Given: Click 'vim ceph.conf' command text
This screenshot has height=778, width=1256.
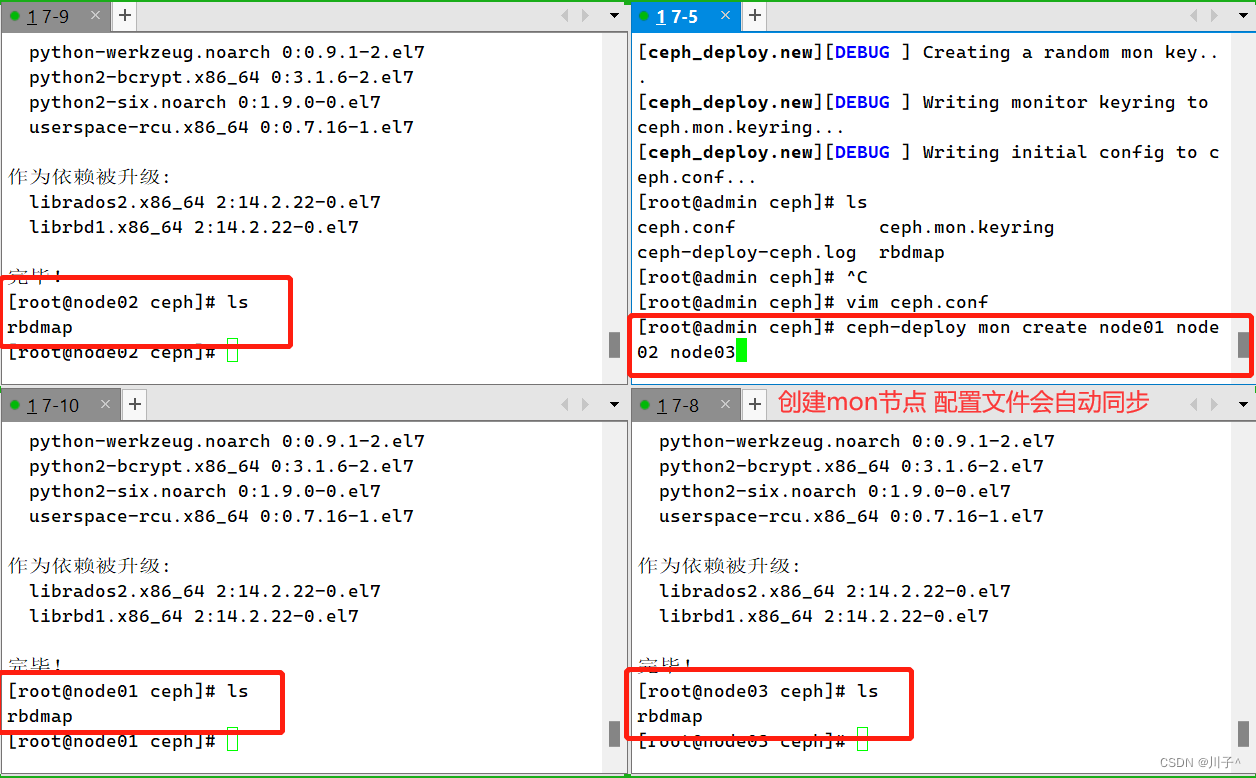Looking at the screenshot, I should pyautogui.click(x=917, y=302).
